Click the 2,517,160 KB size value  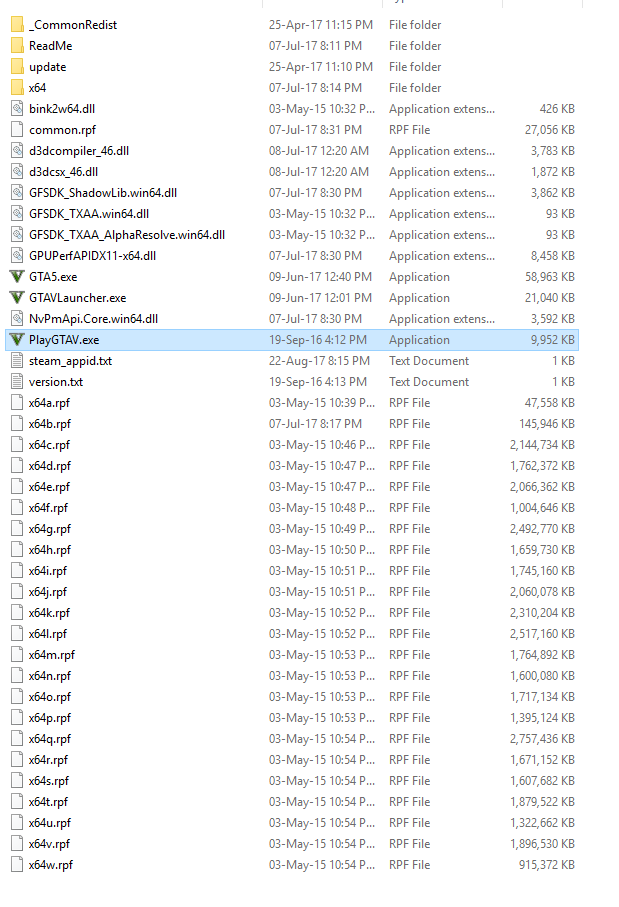point(543,634)
